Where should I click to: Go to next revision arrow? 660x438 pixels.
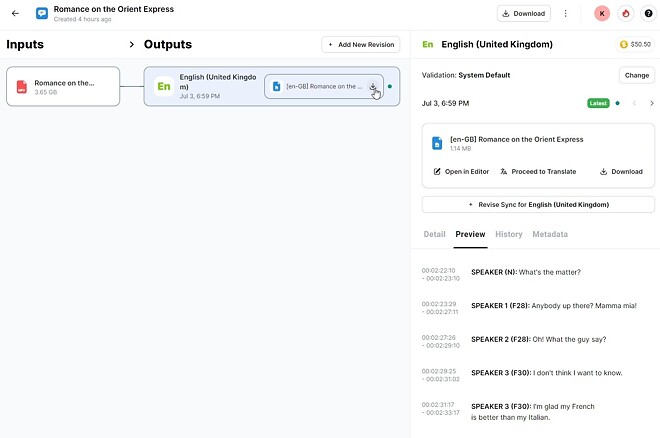[651, 103]
